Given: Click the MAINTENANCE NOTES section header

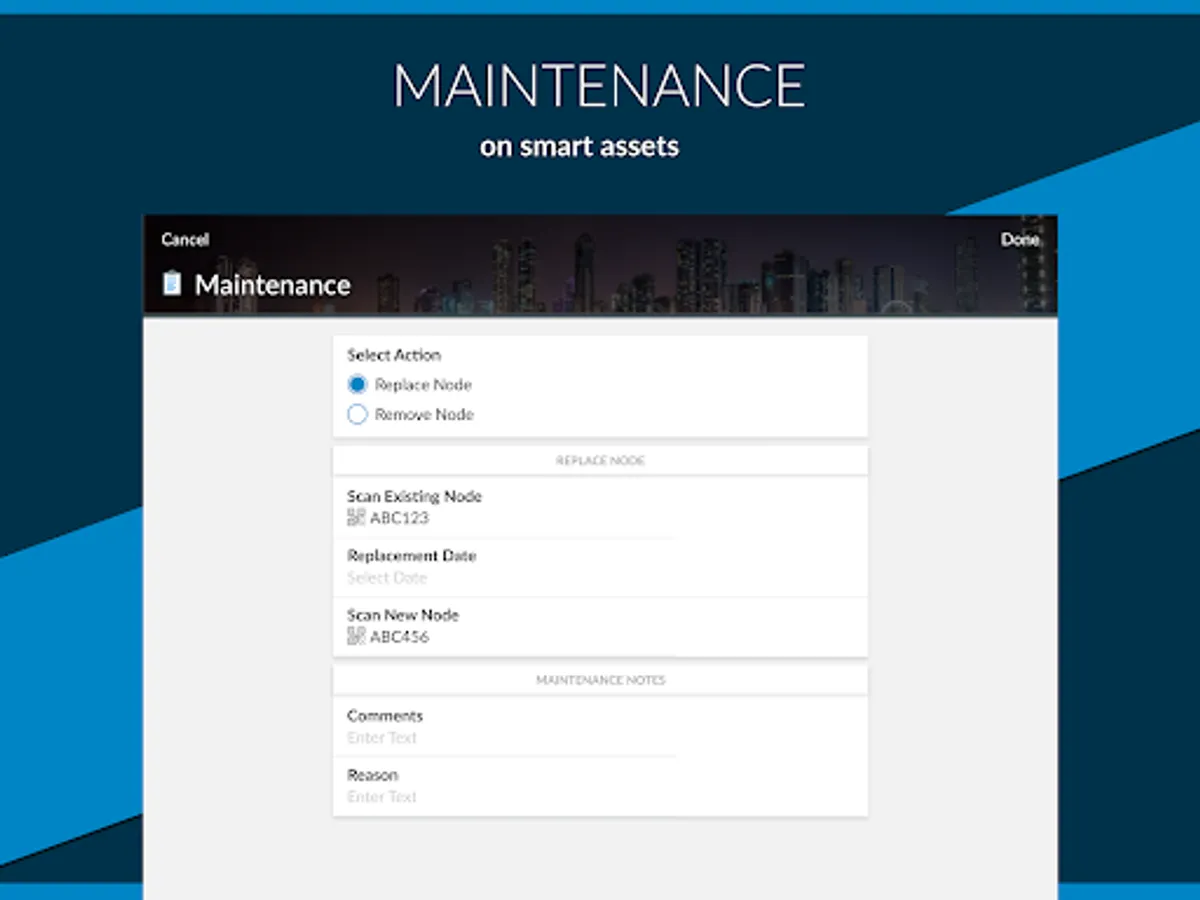Looking at the screenshot, I should 600,680.
